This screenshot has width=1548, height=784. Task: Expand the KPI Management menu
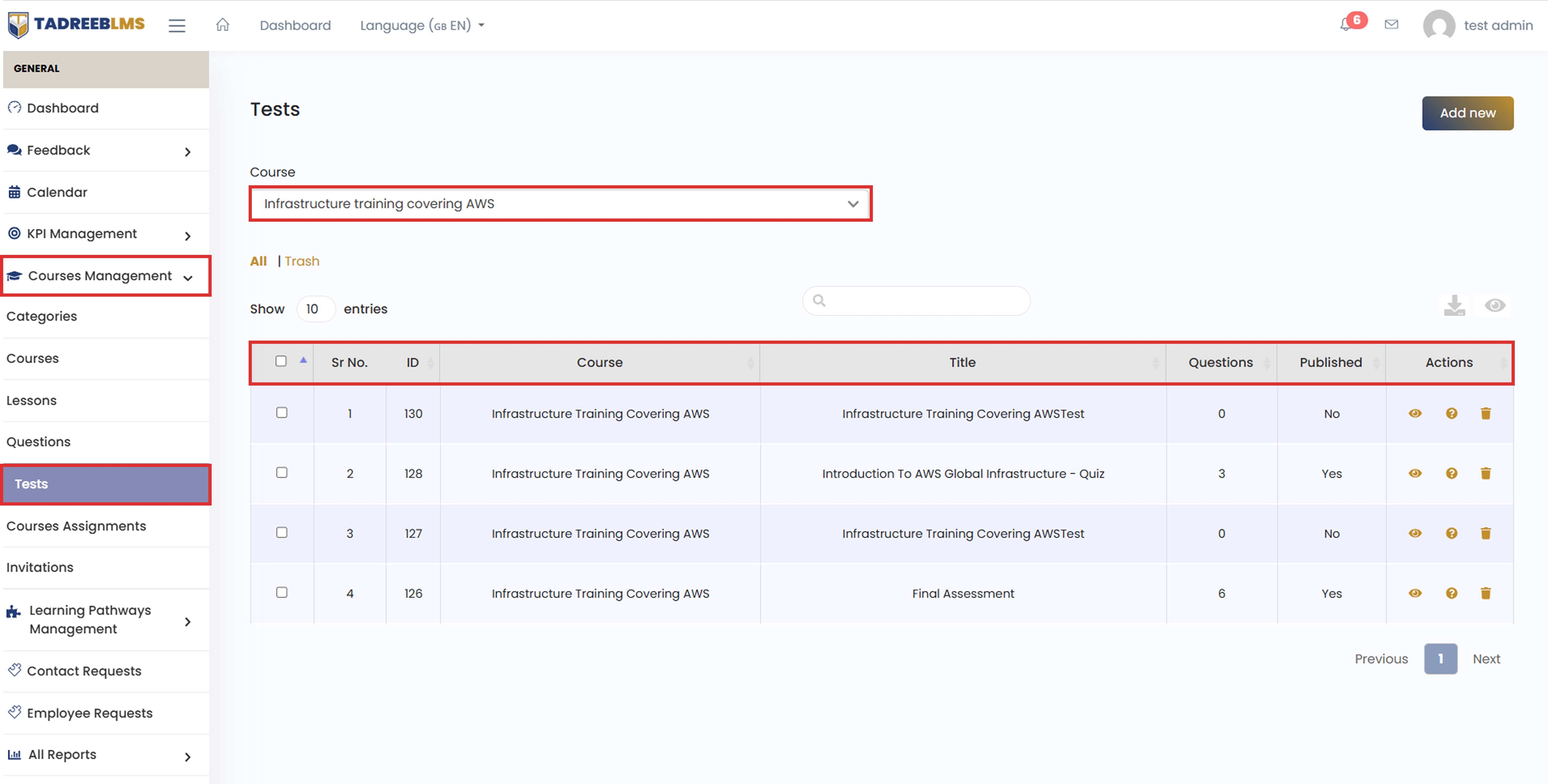[x=106, y=234]
